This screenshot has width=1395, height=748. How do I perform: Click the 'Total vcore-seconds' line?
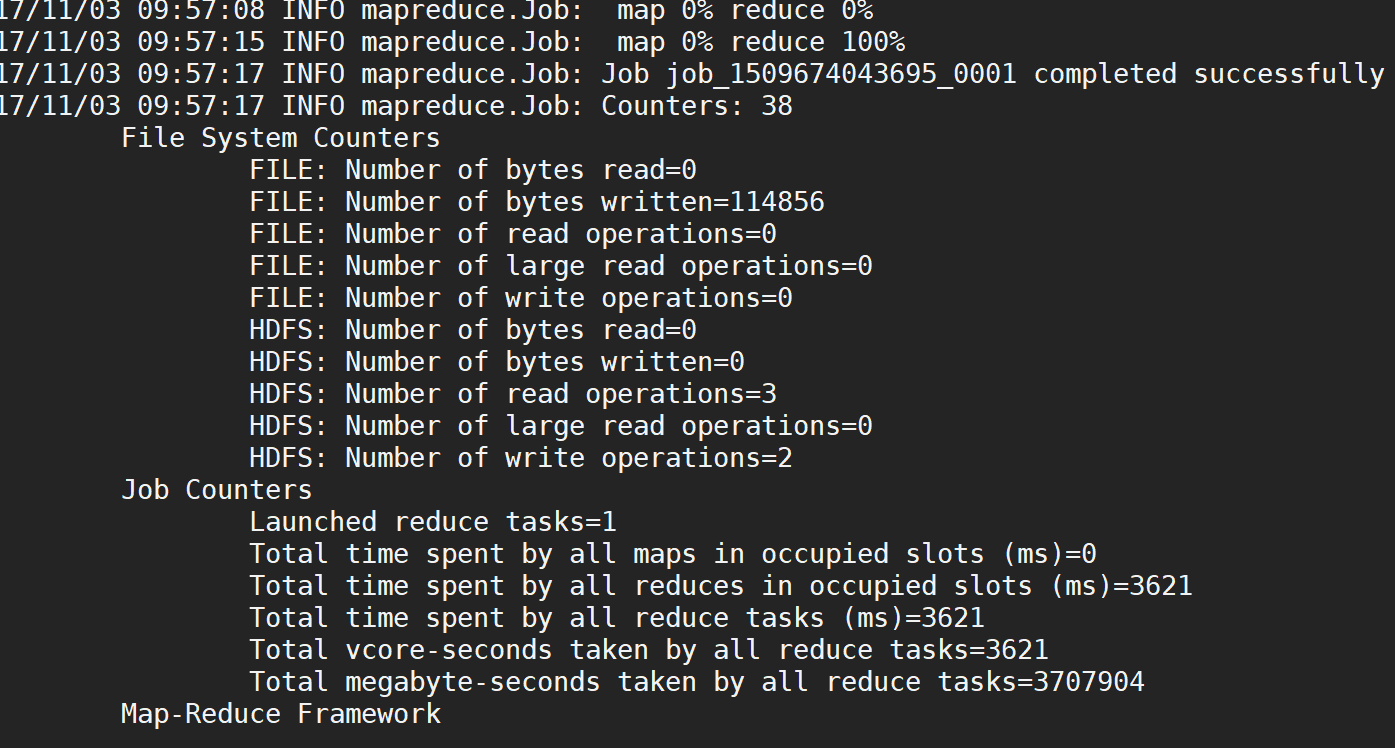pos(649,650)
